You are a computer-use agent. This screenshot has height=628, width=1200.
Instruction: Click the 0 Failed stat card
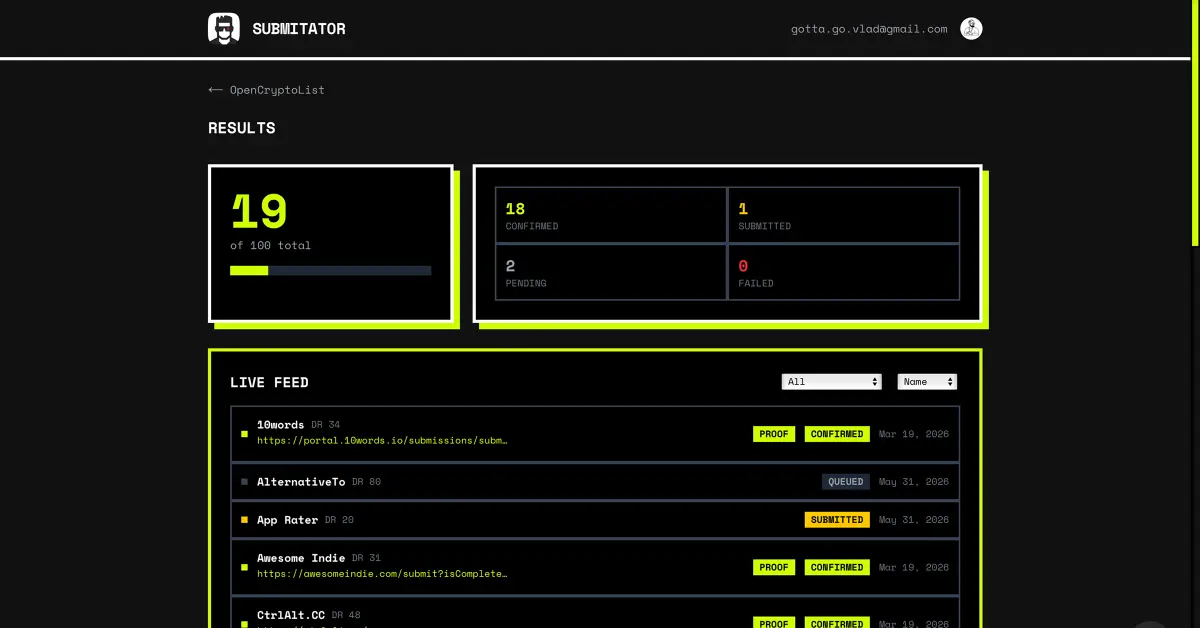tap(844, 272)
